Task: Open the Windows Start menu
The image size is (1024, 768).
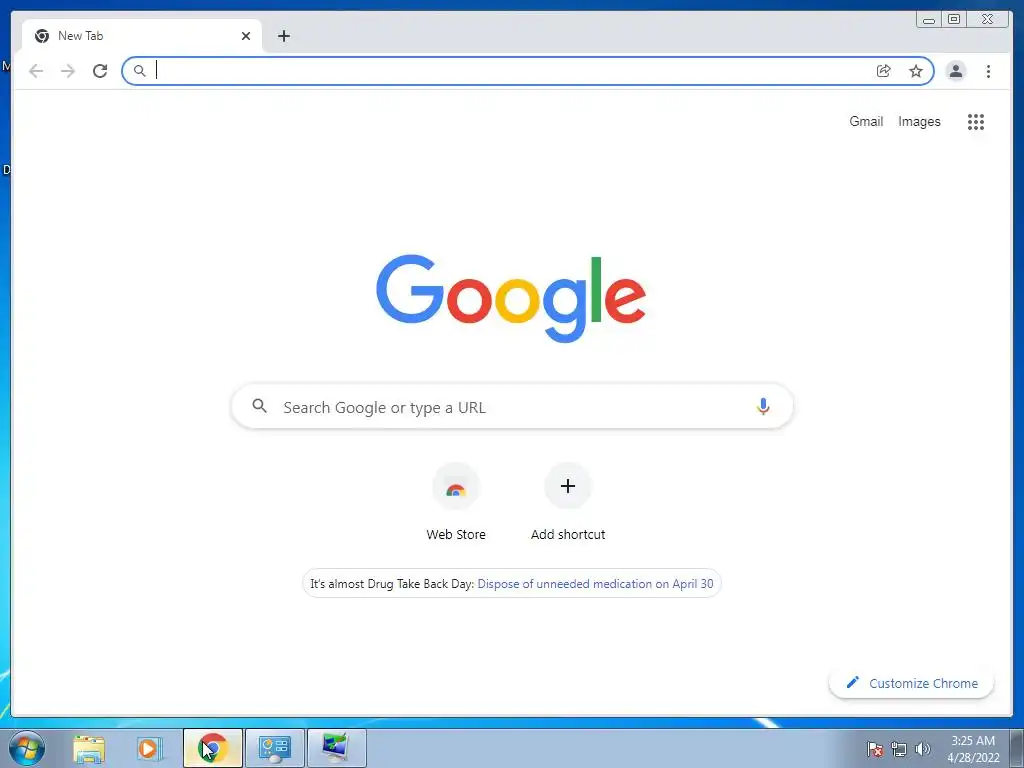Action: point(27,748)
